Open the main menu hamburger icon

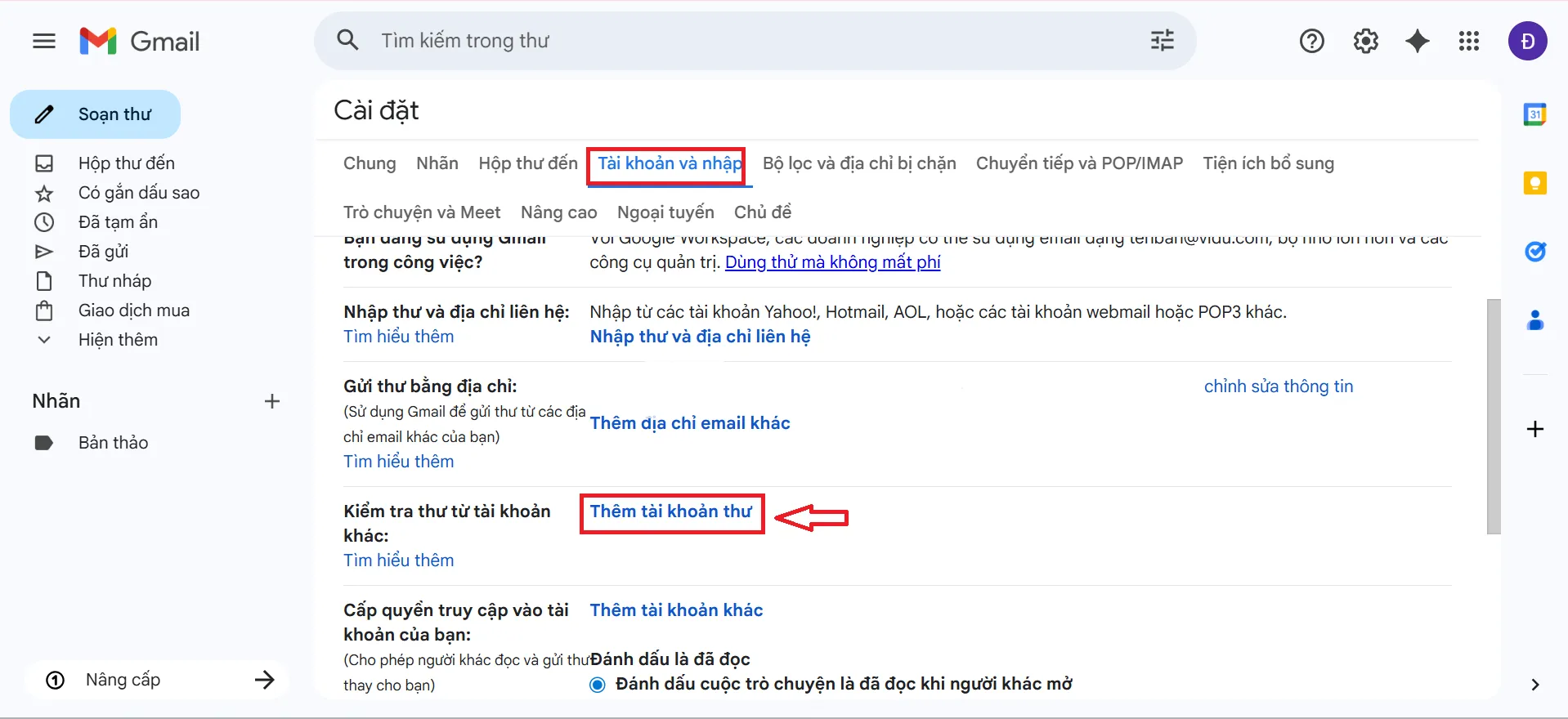click(x=44, y=41)
